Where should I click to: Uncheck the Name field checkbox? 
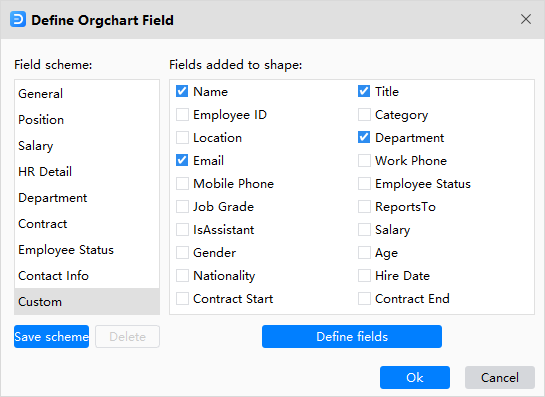click(182, 91)
